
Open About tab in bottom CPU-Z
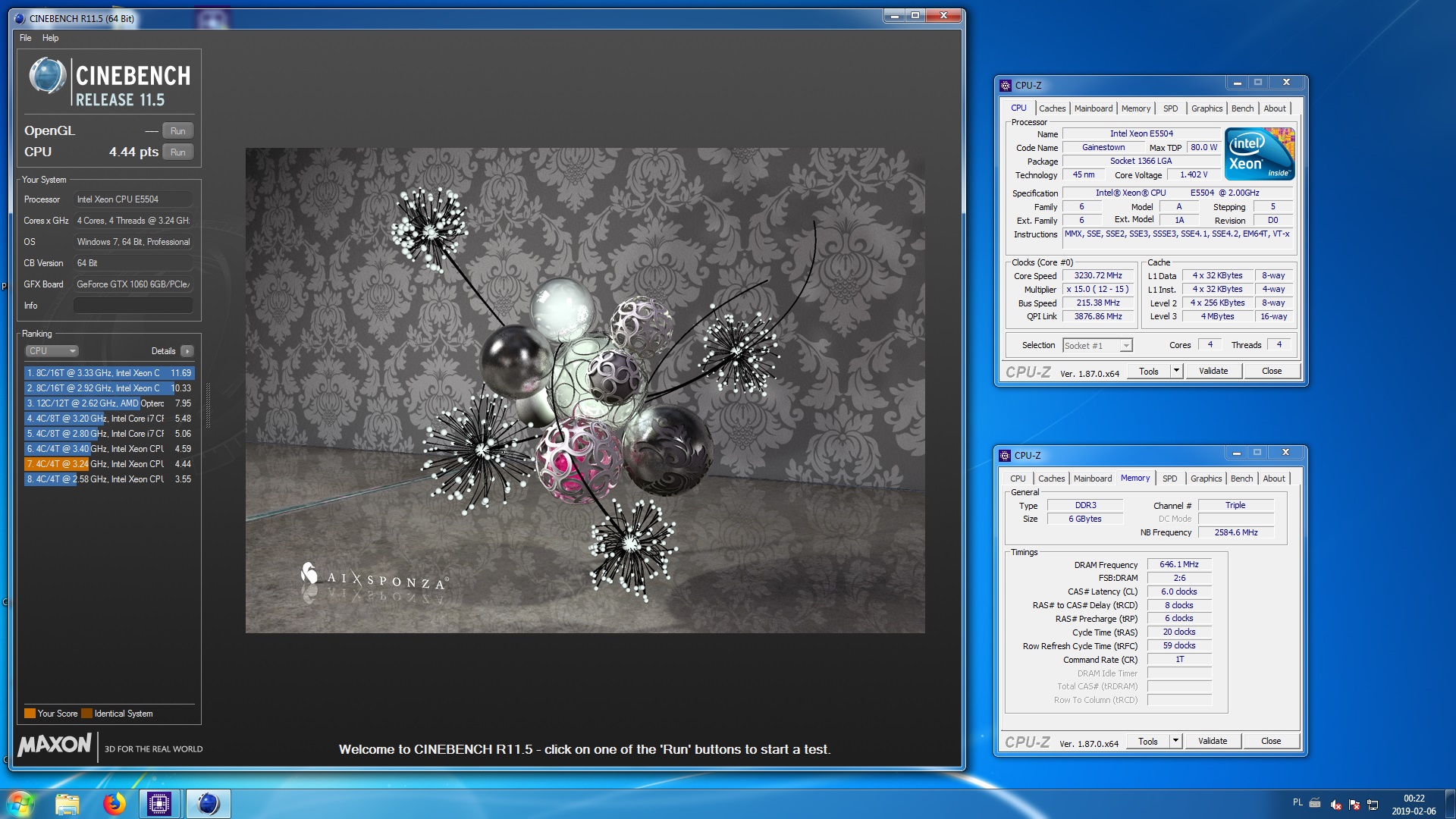tap(1274, 479)
